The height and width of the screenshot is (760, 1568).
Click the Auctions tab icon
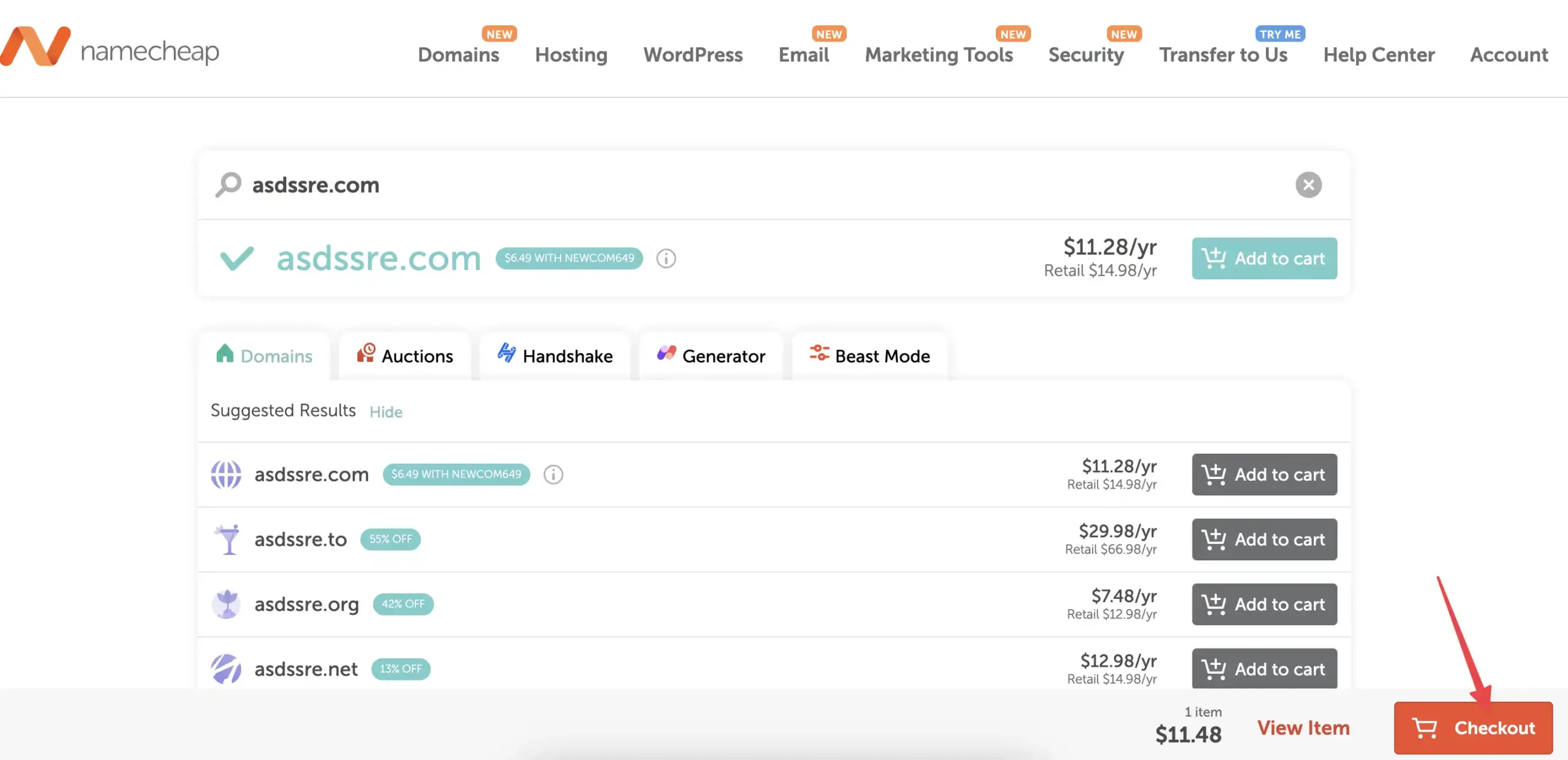click(366, 353)
